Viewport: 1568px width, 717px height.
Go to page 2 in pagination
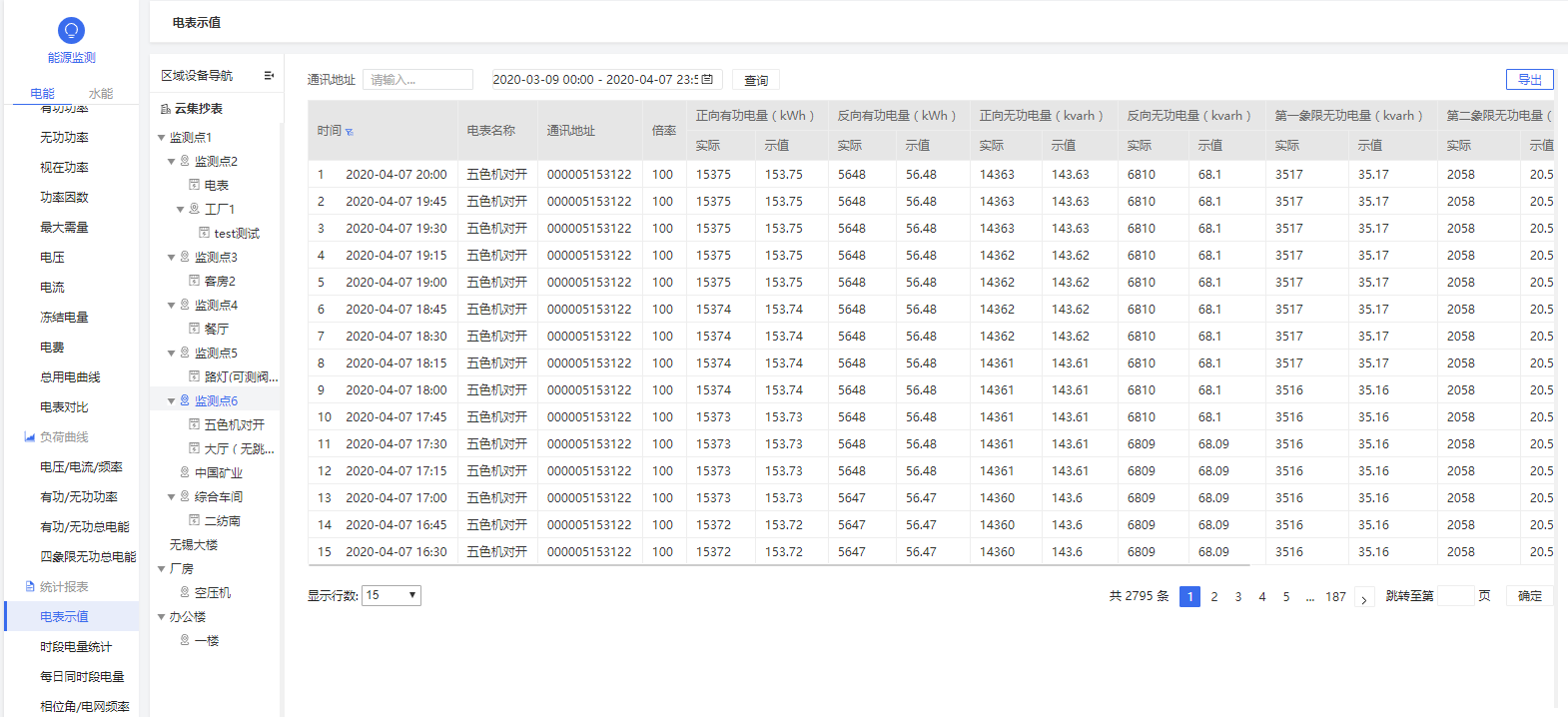[1214, 597]
